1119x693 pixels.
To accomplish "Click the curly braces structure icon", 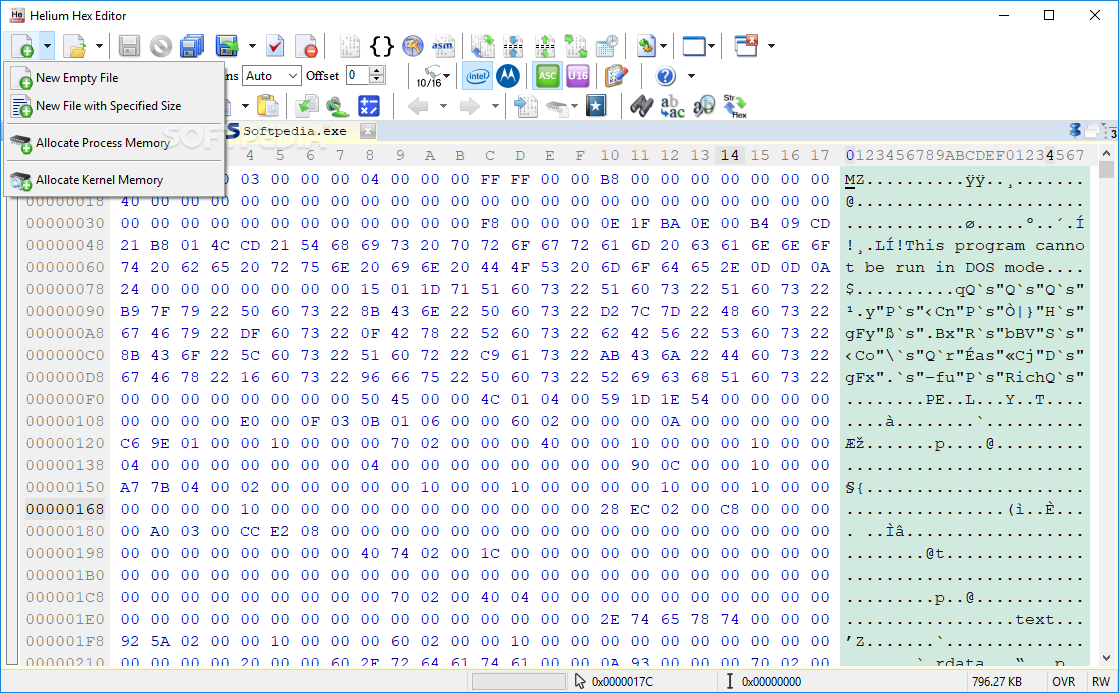I will click(382, 46).
